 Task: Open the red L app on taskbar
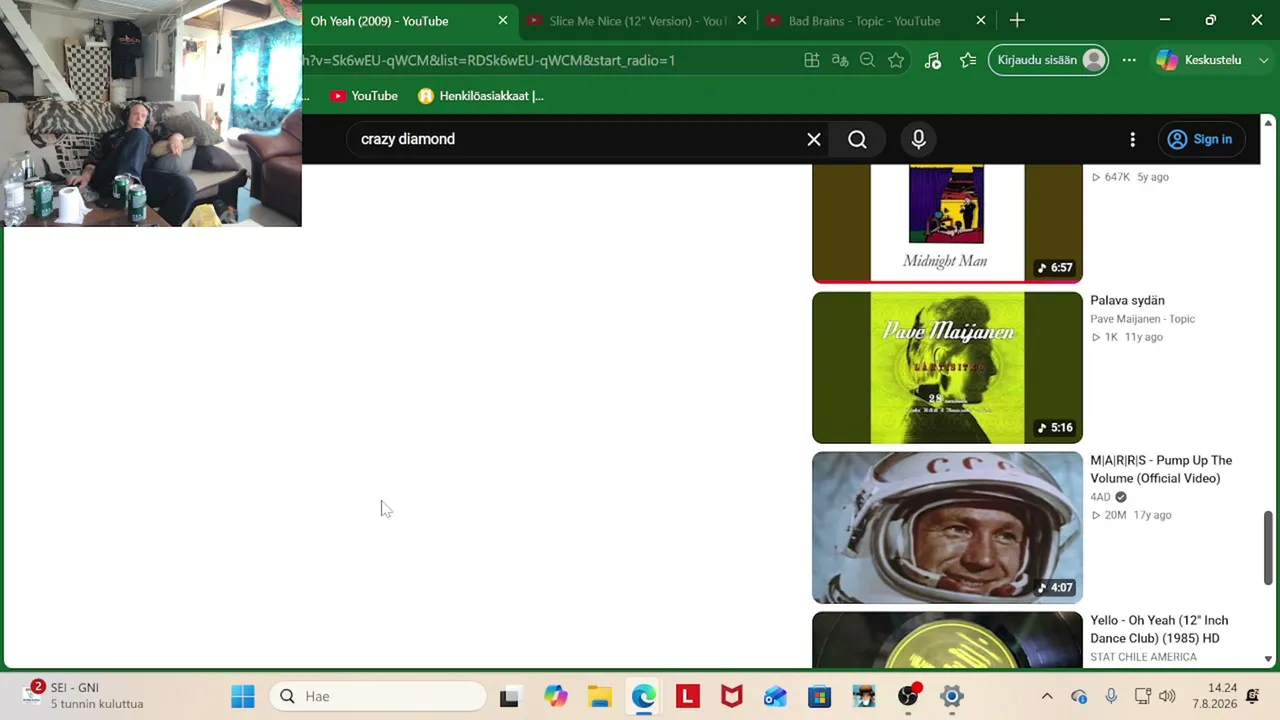(x=688, y=696)
